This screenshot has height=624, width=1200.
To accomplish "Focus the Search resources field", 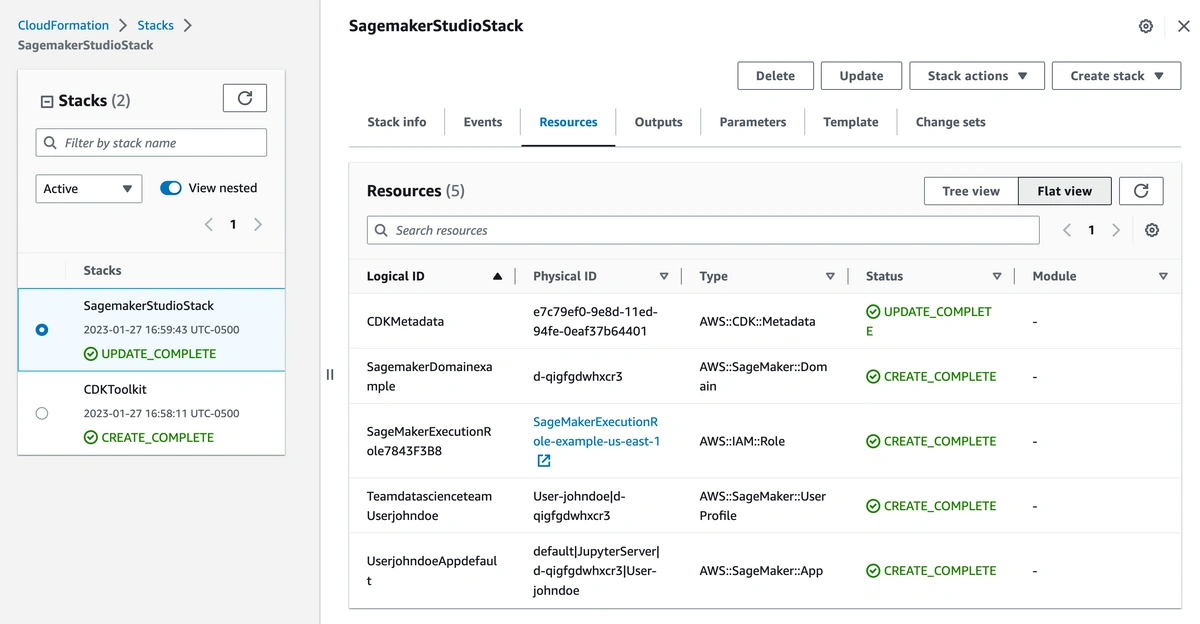I will pos(703,230).
